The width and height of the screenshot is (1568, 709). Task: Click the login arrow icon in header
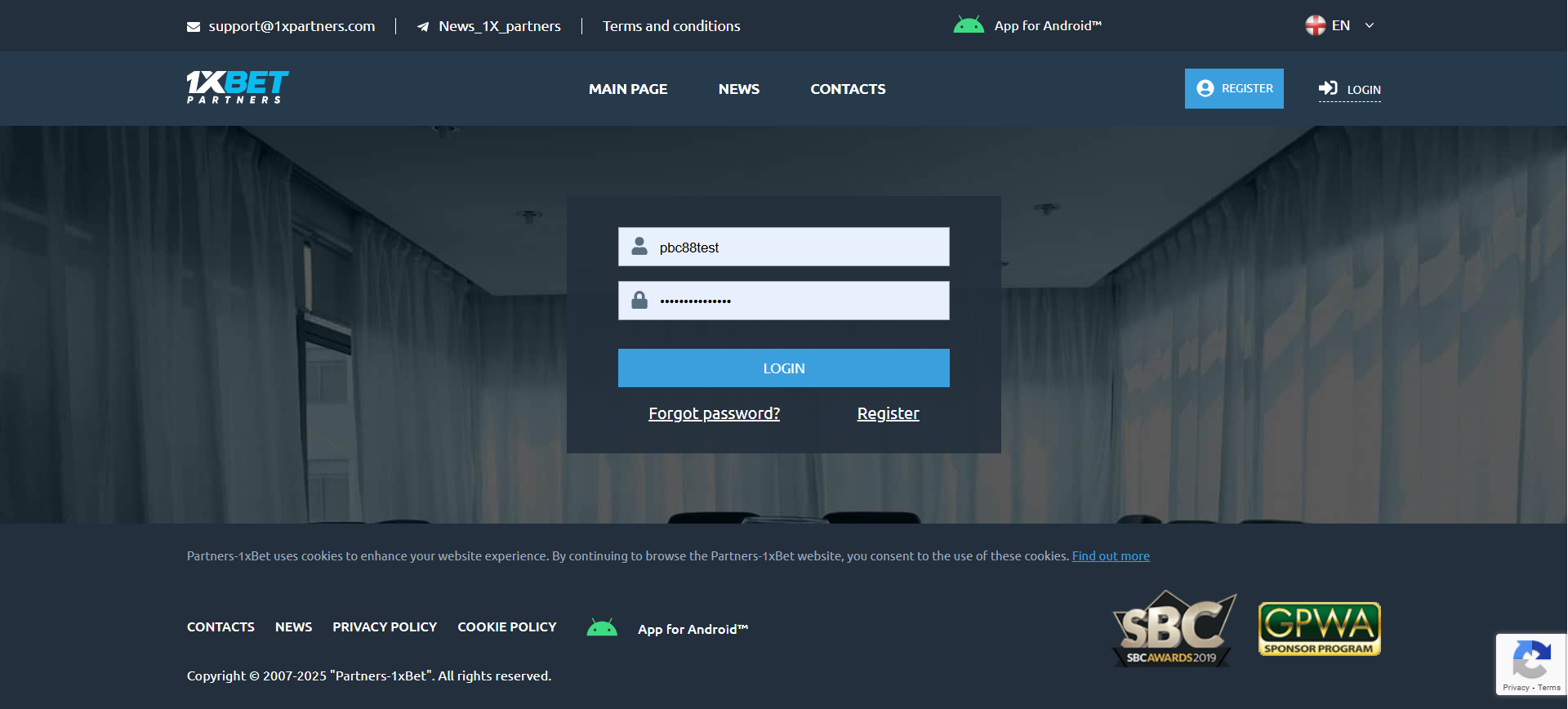coord(1328,88)
